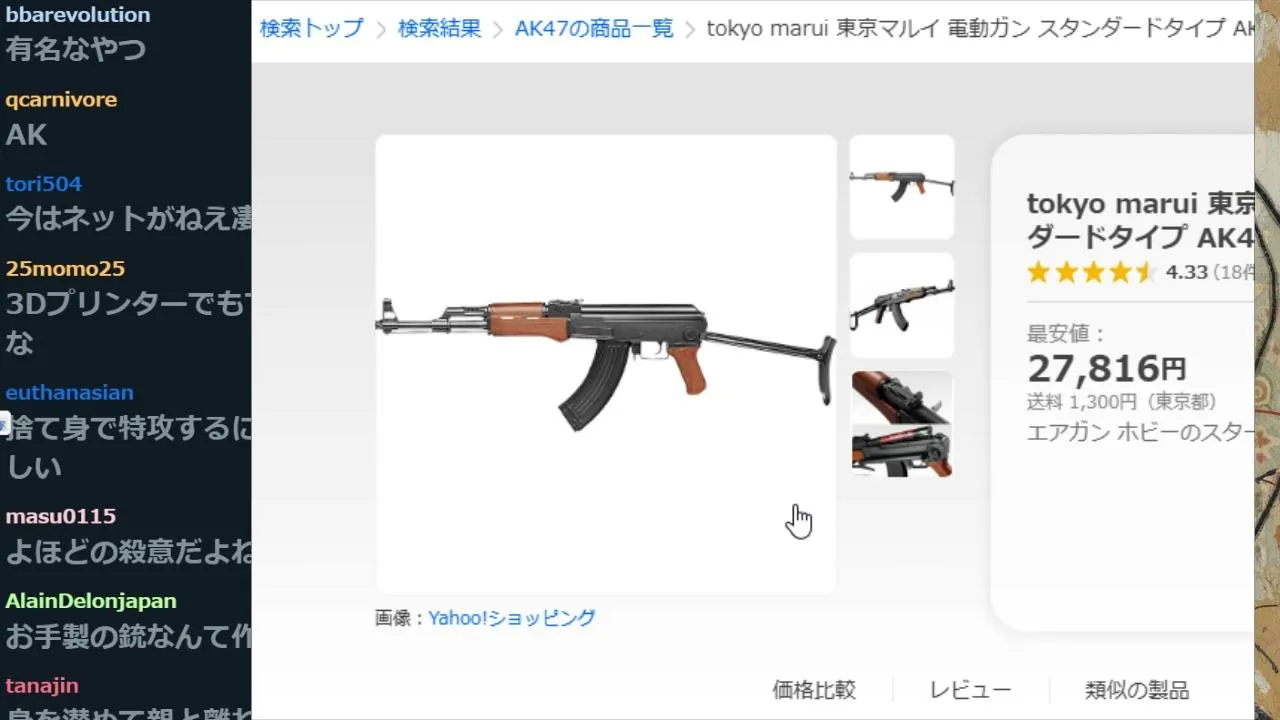Click the breadcrumb chevron after 検索トップ
Viewport: 1280px width, 720px height.
coord(381,29)
